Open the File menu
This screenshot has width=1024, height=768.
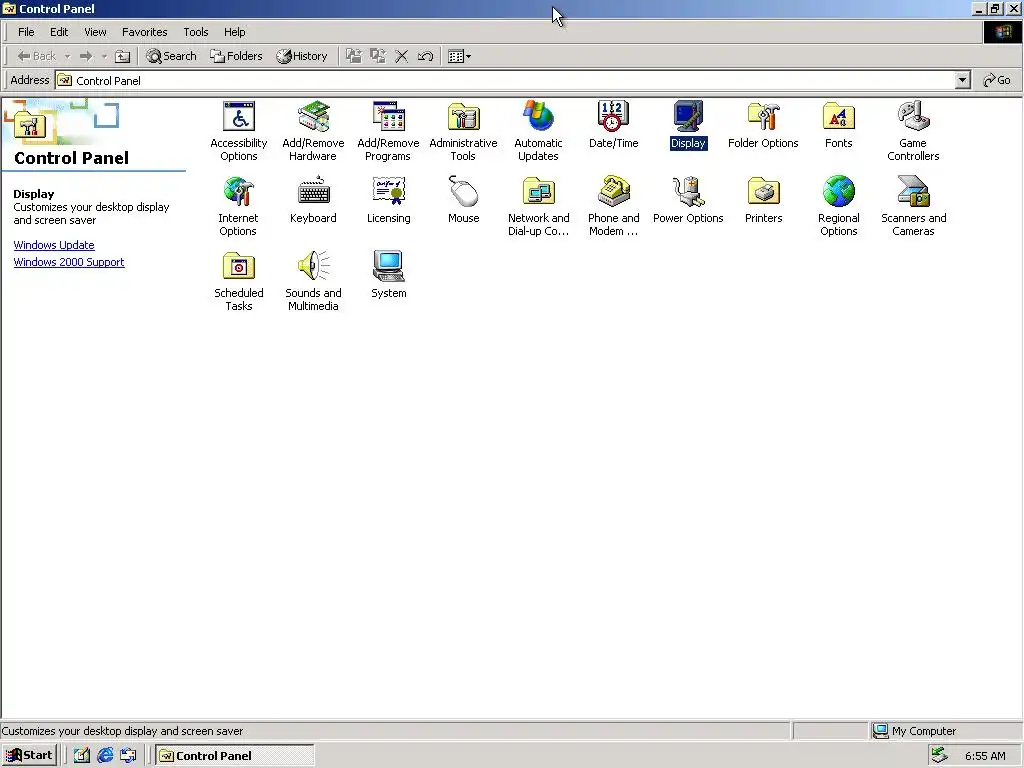(x=26, y=32)
